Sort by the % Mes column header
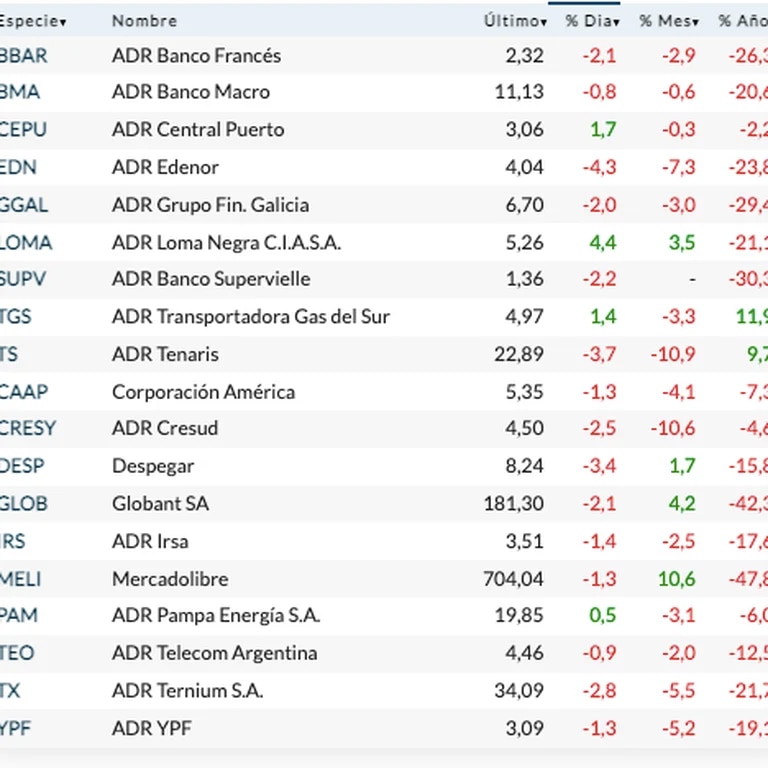Viewport: 768px width, 768px height. click(669, 21)
